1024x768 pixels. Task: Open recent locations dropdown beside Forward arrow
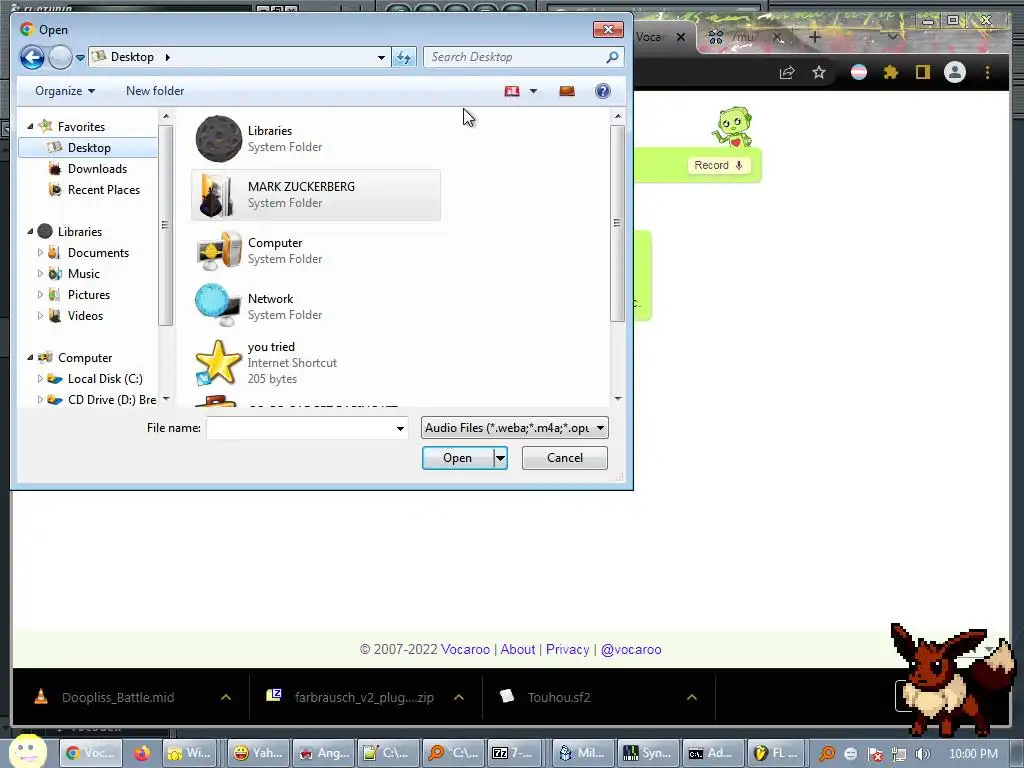tap(80, 57)
